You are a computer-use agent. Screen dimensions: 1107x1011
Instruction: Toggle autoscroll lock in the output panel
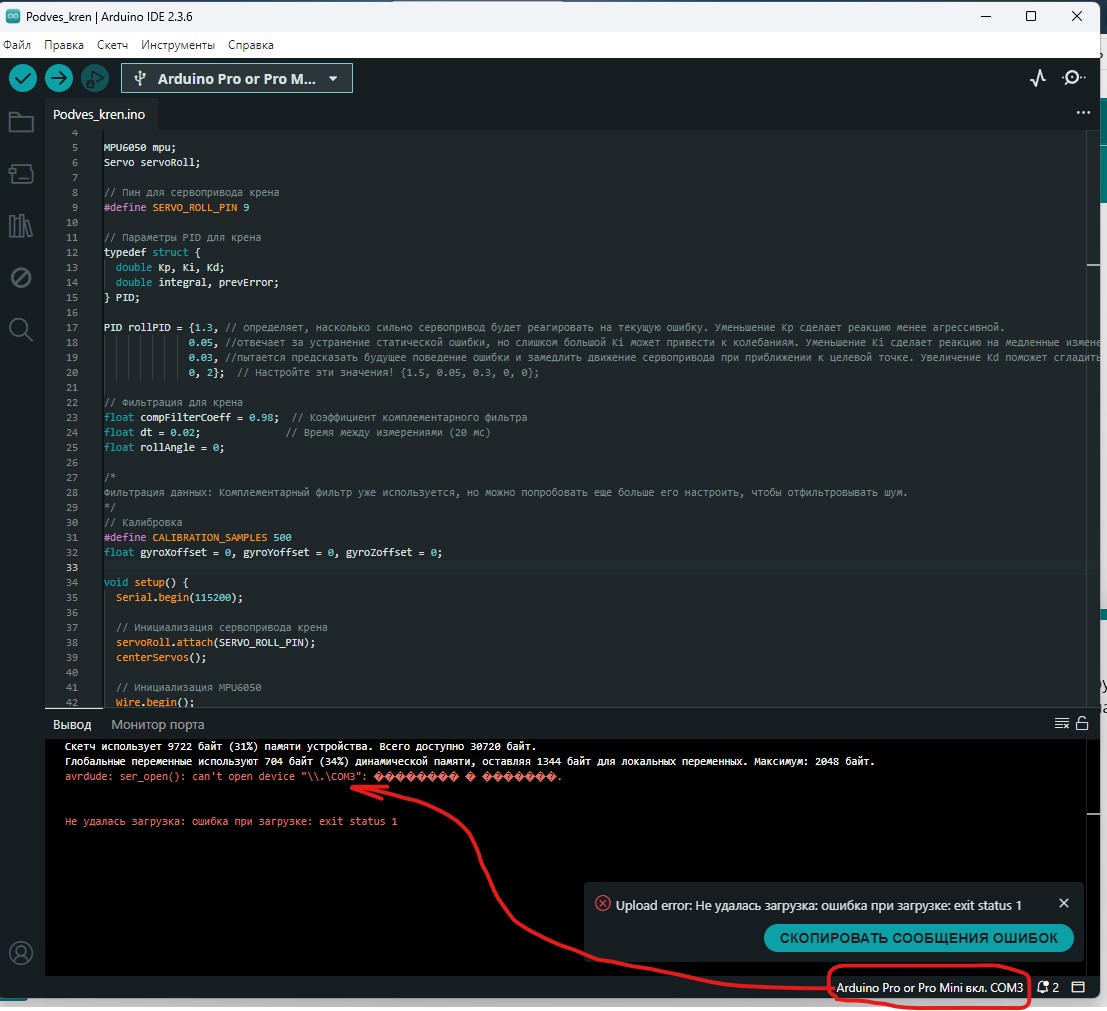pyautogui.click(x=1083, y=724)
